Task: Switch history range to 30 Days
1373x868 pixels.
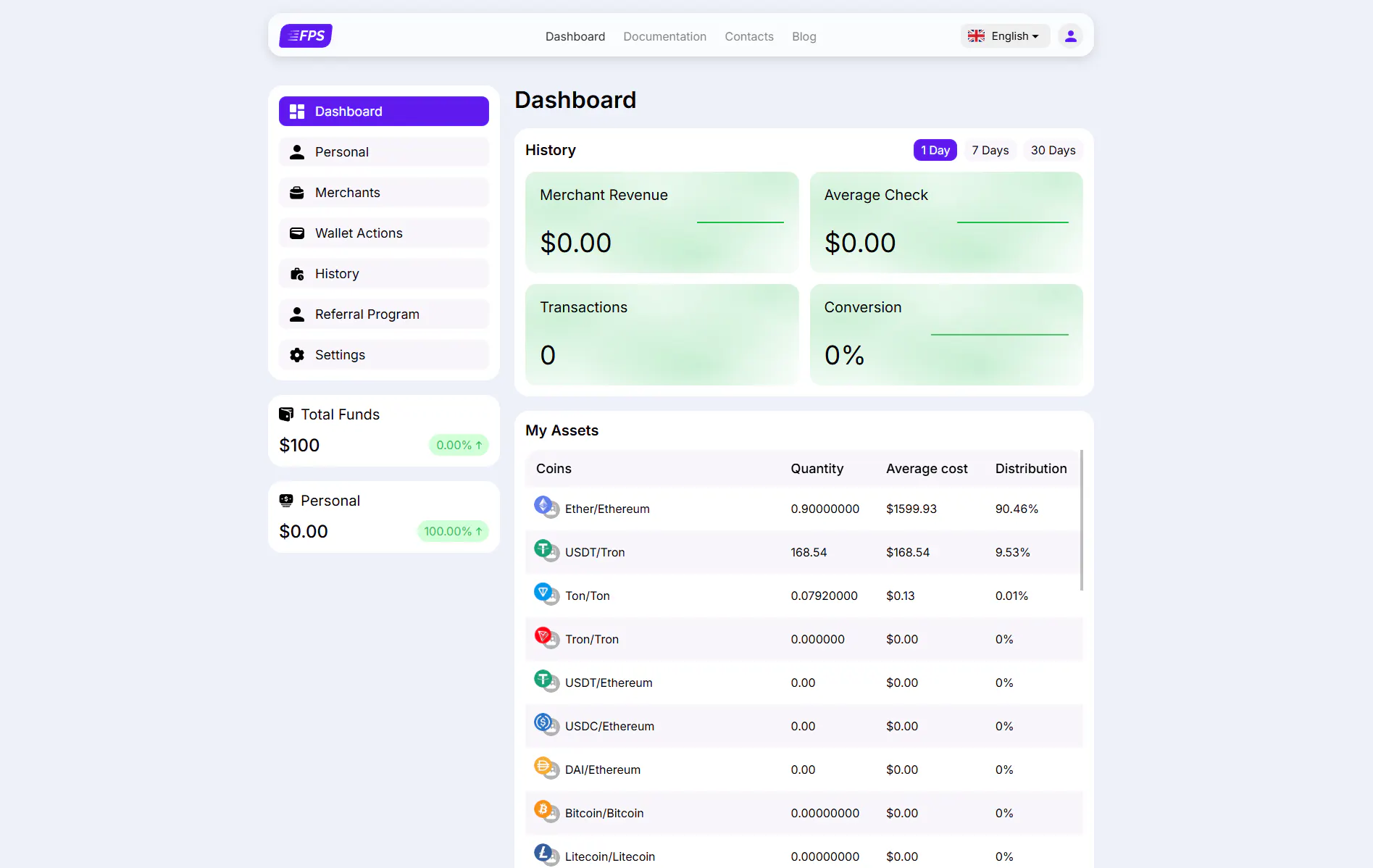Action: [x=1053, y=150]
